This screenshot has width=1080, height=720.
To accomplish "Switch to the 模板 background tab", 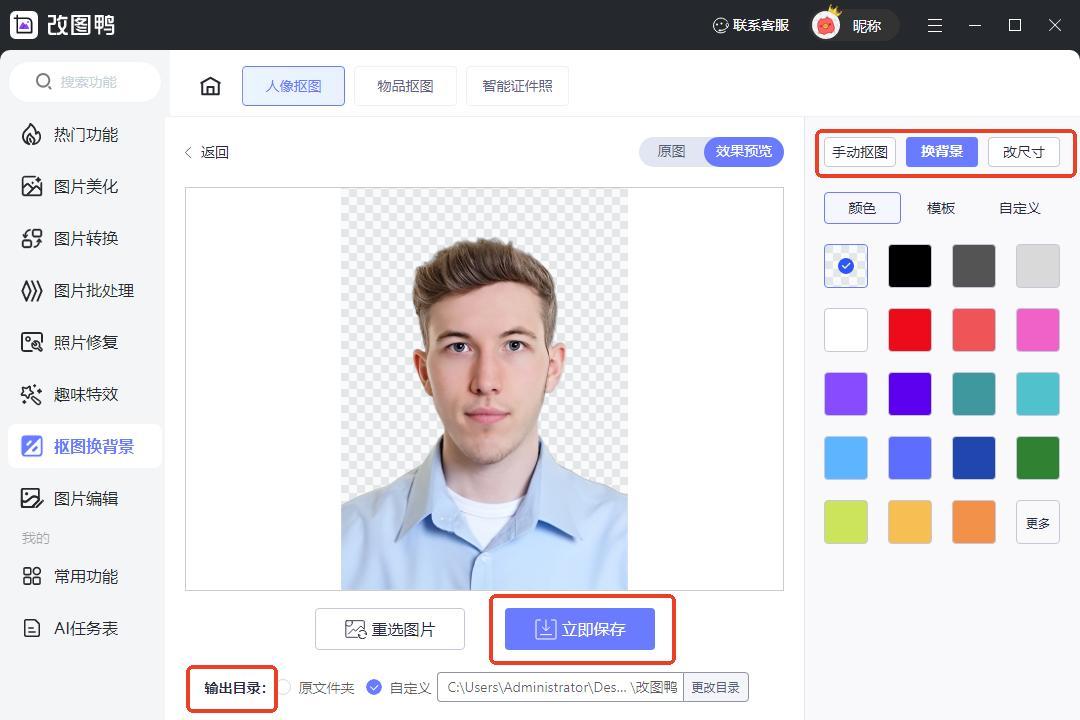I will tap(940, 208).
